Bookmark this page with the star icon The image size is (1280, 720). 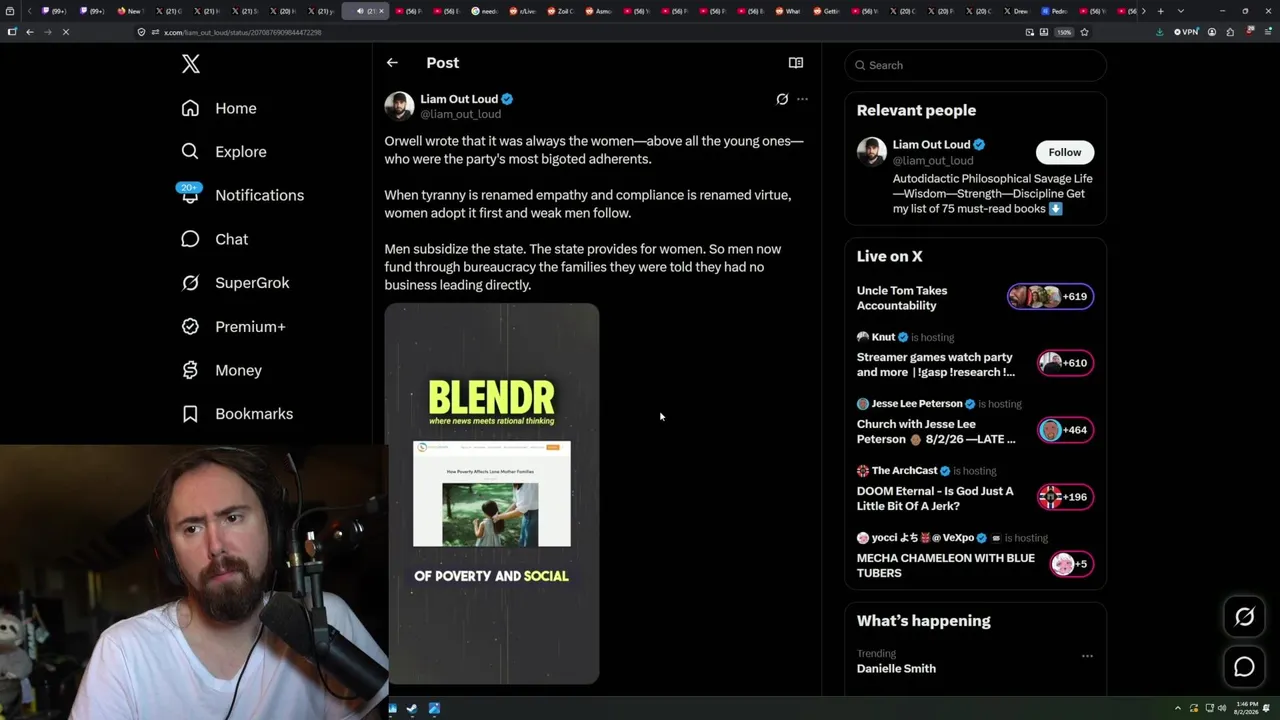coord(1084,32)
